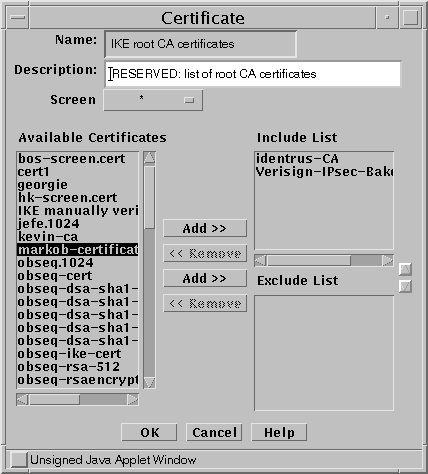The image size is (428, 474).
Task: Click the Description input field
Action: (253, 74)
